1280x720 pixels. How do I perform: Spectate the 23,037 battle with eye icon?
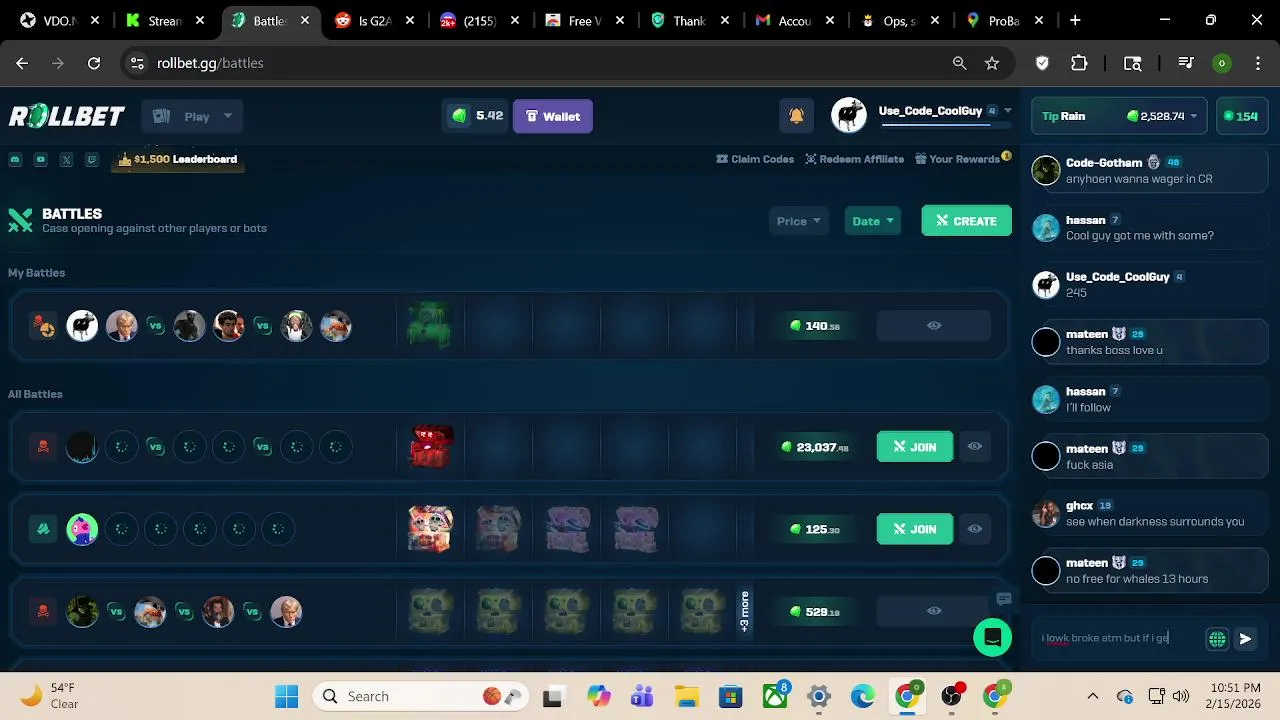coord(975,447)
